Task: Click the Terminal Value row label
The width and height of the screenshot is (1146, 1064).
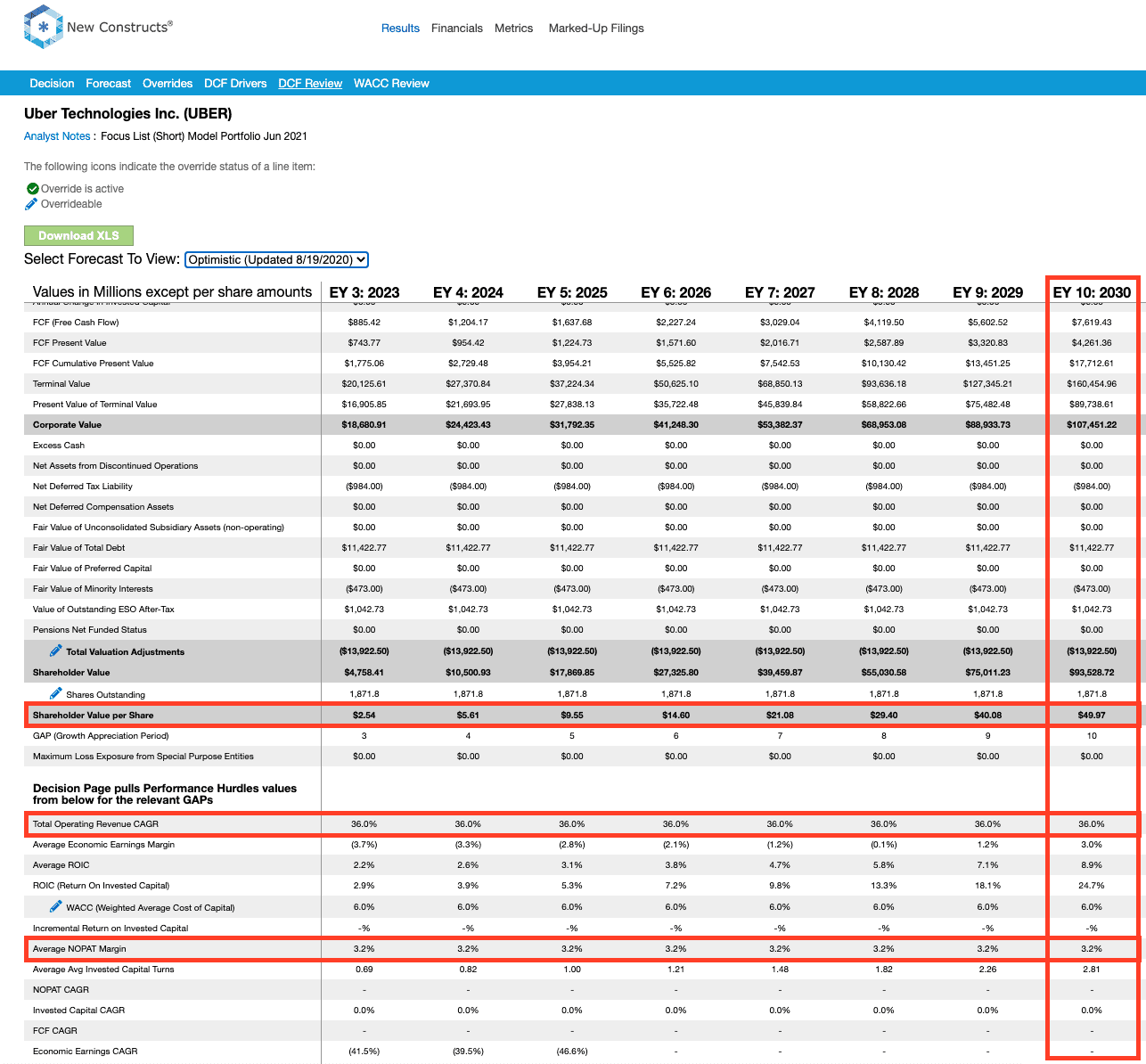Action: click(x=61, y=384)
